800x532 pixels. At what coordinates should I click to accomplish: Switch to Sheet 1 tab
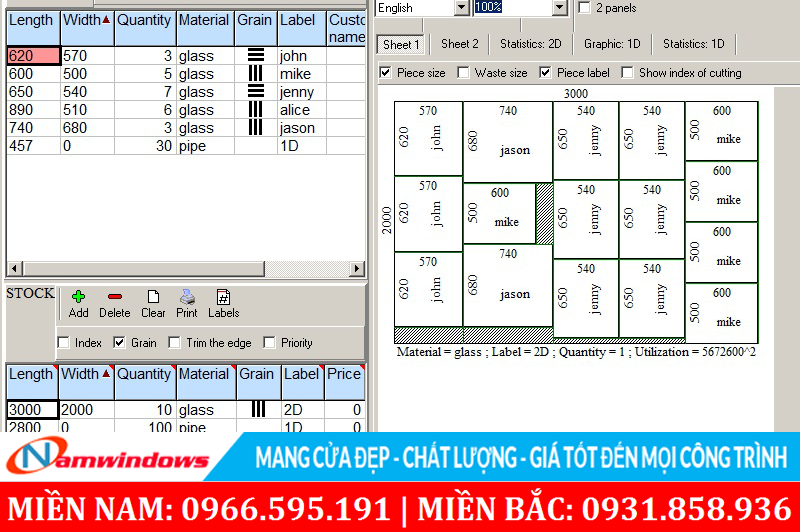(x=401, y=44)
